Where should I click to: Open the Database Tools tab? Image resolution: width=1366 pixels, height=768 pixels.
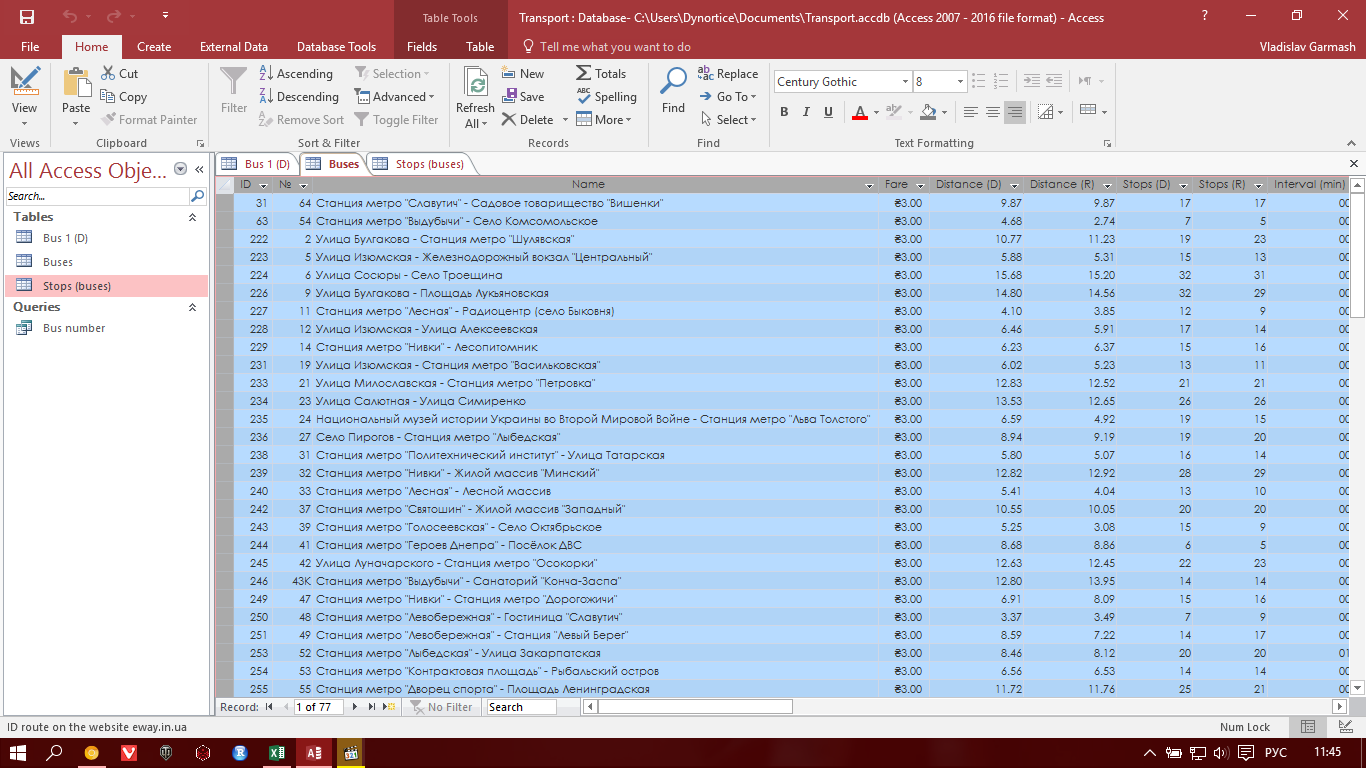(337, 47)
